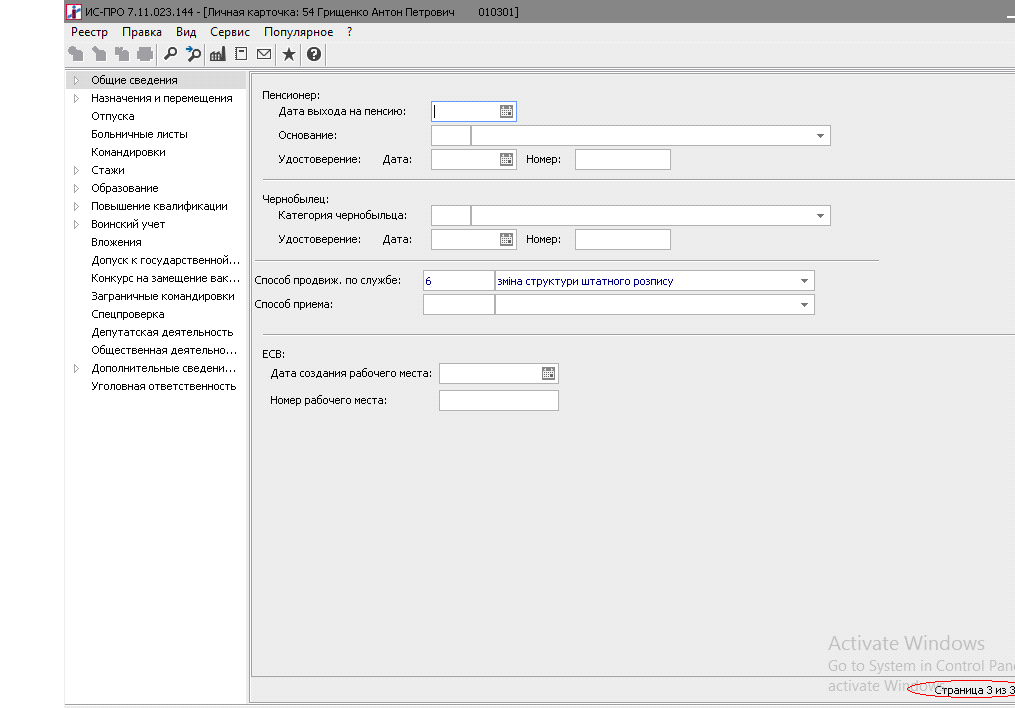Open the Способ приема dropdown arrow
This screenshot has width=1015, height=708.
click(804, 305)
